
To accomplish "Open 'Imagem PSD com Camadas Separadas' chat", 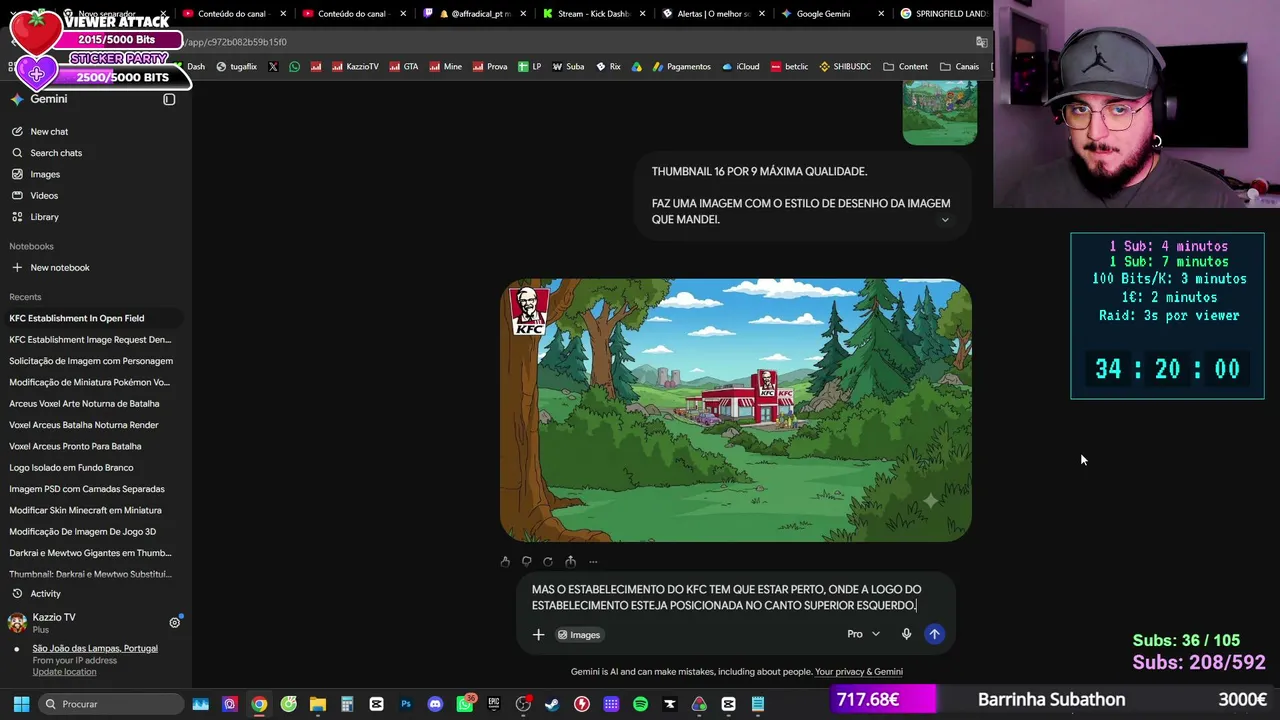I will click(92, 489).
